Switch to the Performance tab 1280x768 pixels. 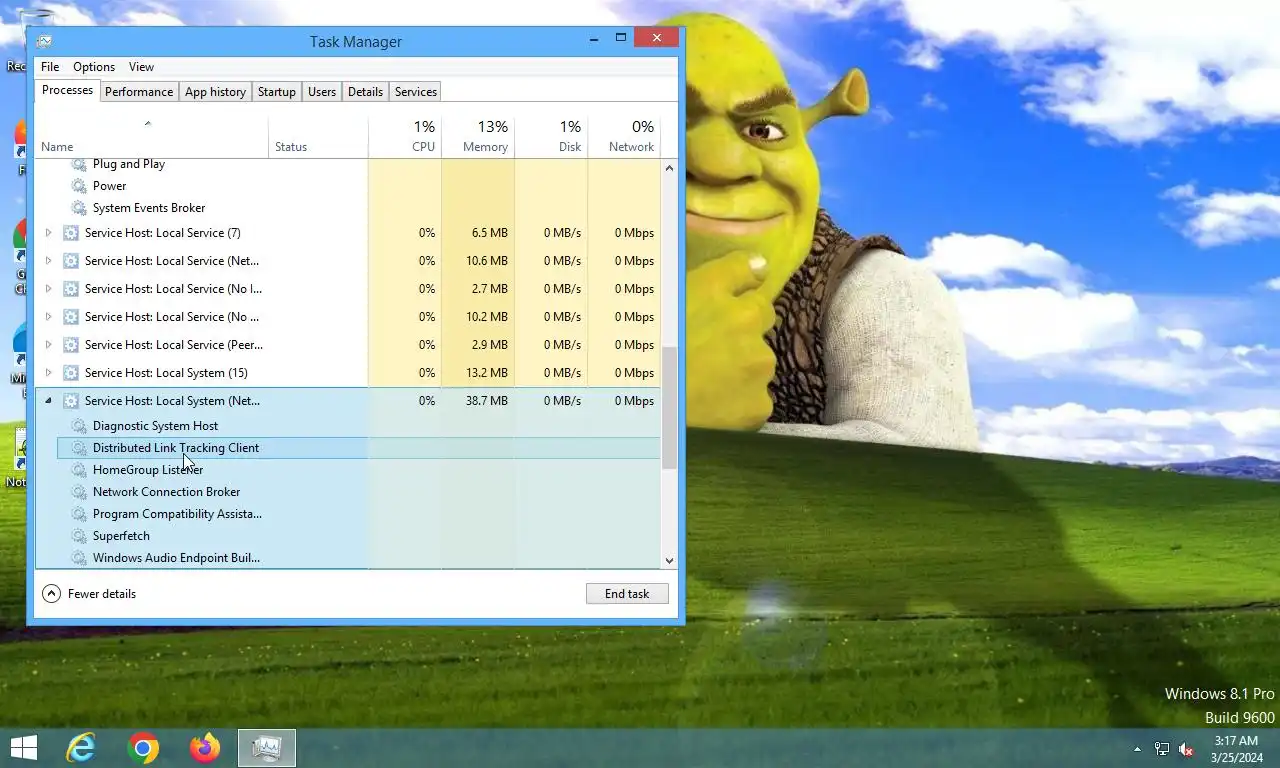click(139, 92)
